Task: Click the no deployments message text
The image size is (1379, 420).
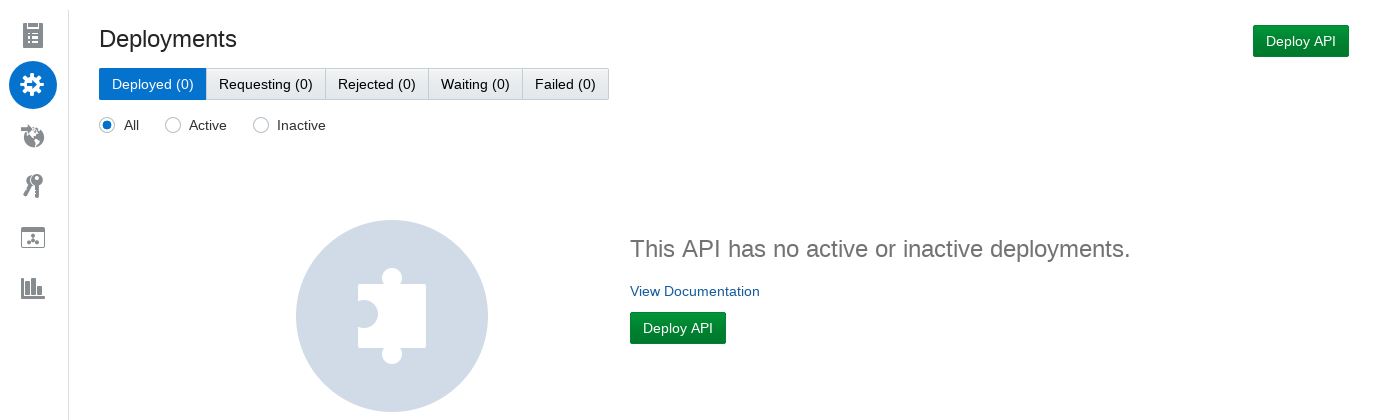Action: (879, 249)
